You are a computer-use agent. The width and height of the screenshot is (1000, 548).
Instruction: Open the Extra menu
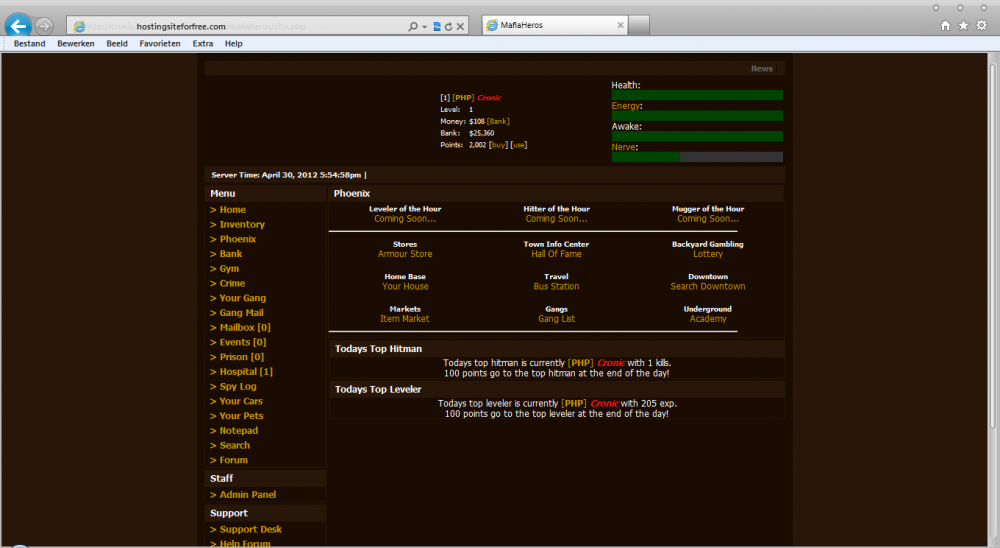203,44
